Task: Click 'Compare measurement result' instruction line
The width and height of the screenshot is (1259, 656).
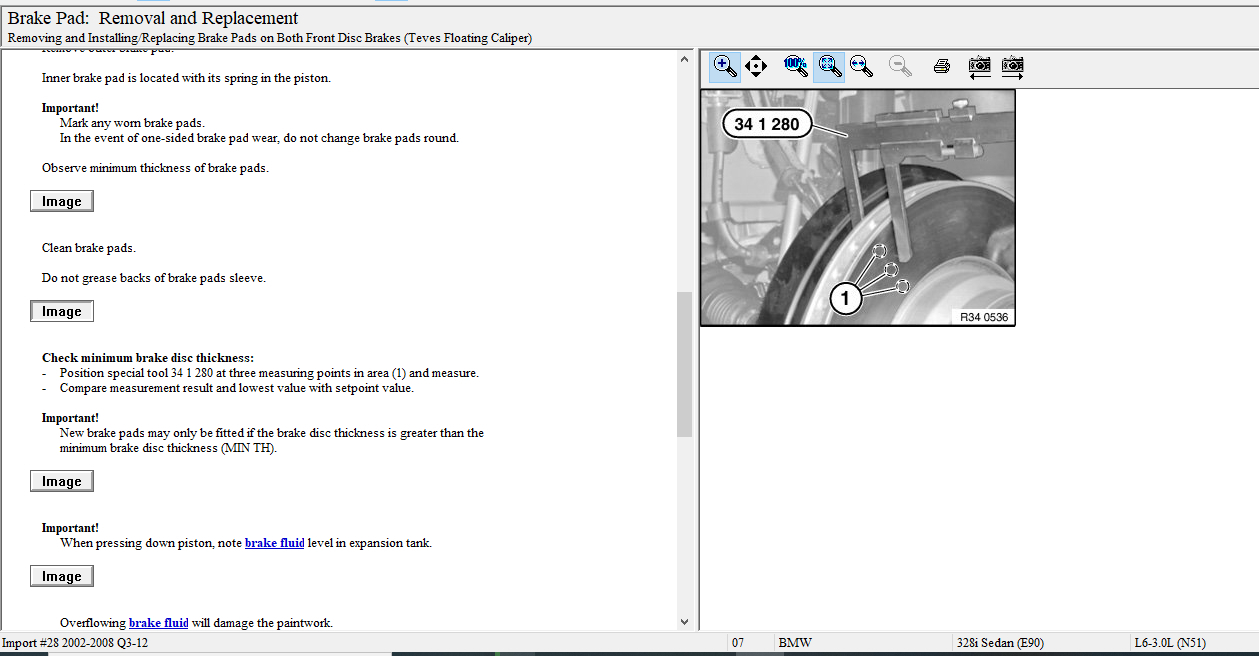Action: coord(237,388)
